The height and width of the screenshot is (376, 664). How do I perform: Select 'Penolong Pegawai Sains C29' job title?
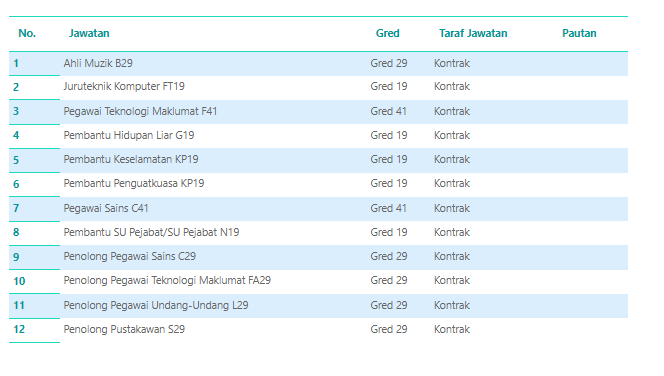(130, 257)
